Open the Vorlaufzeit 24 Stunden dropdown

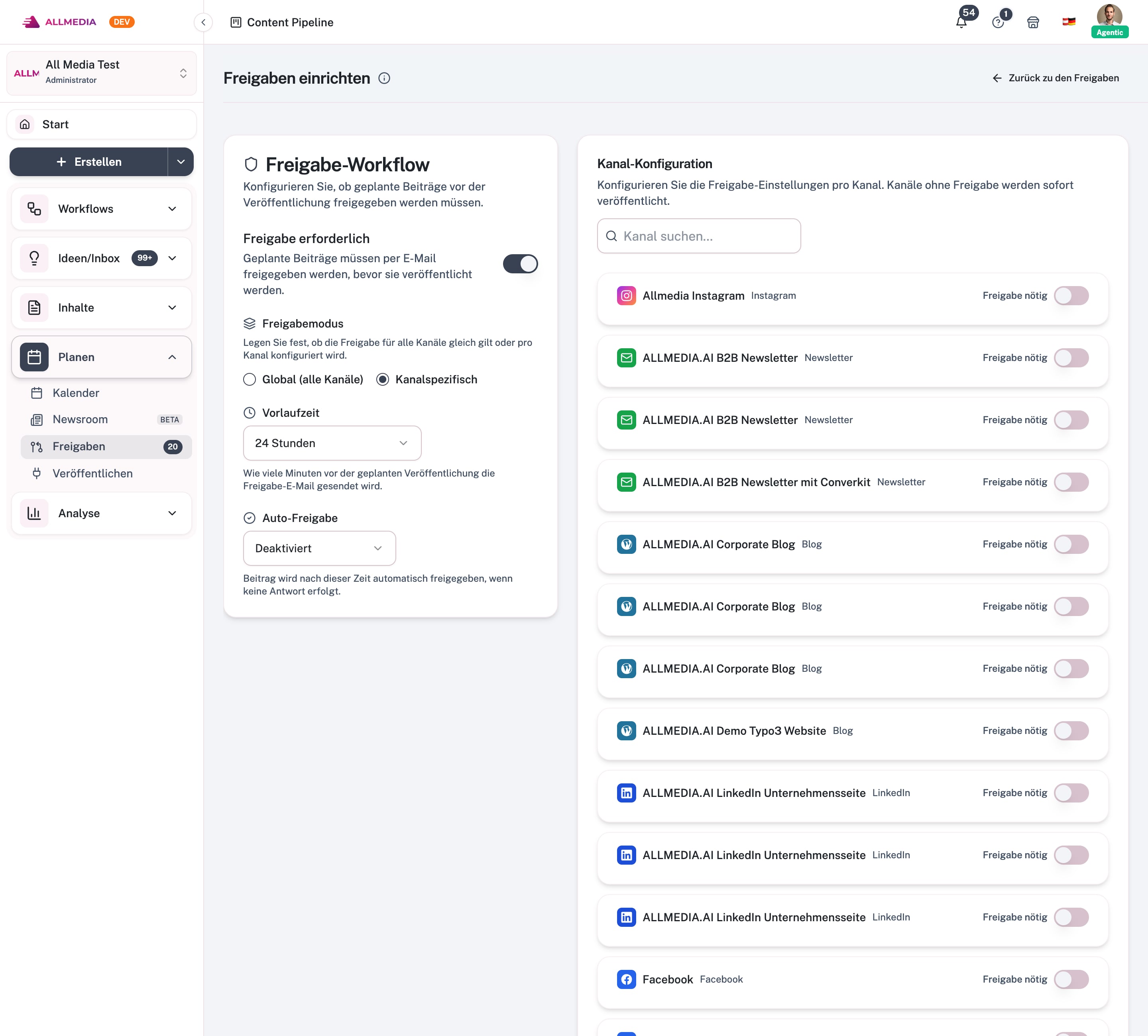332,443
